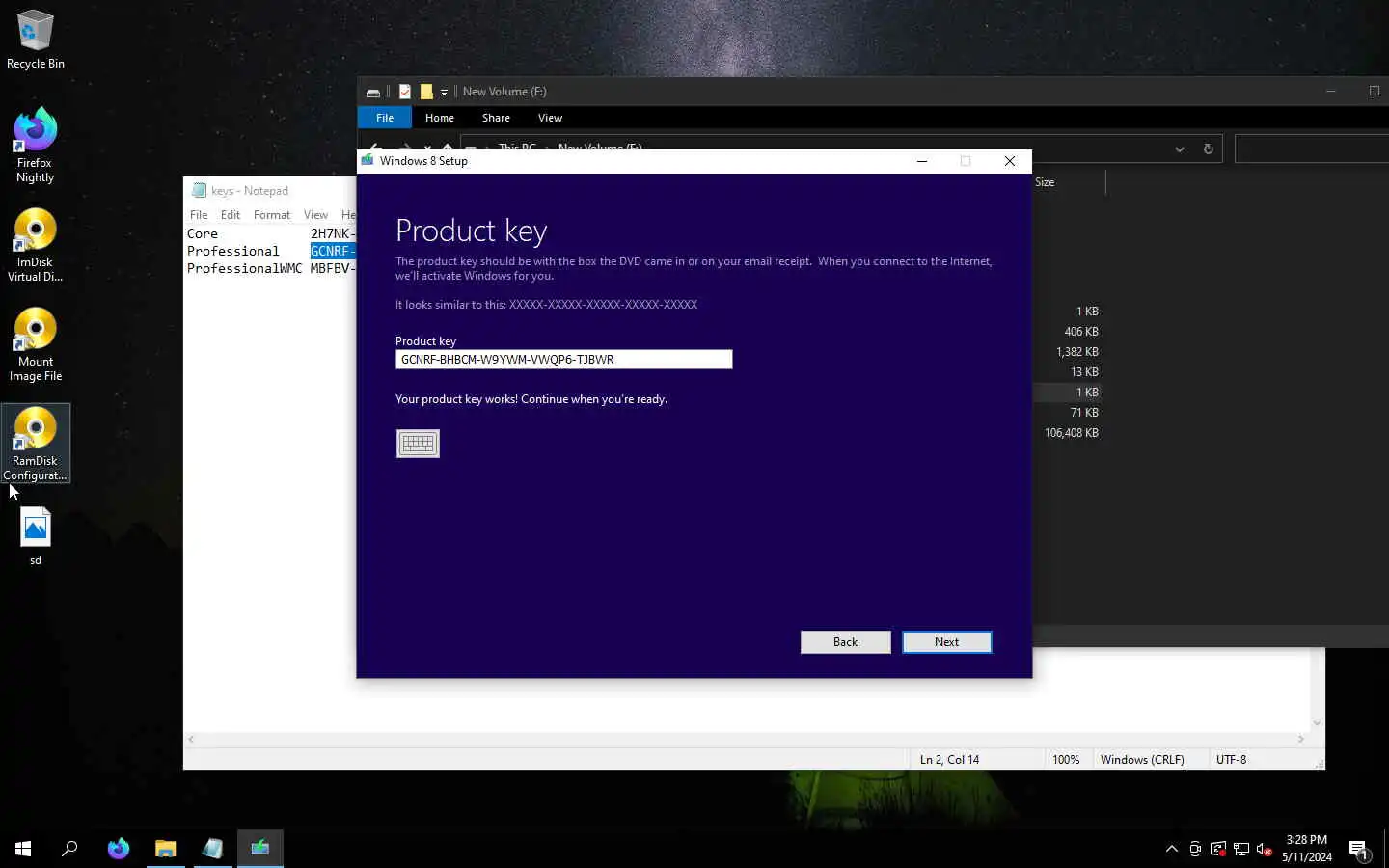The width and height of the screenshot is (1389, 868).
Task: Expand address bar history dropdown in Explorer
Action: click(x=1179, y=149)
